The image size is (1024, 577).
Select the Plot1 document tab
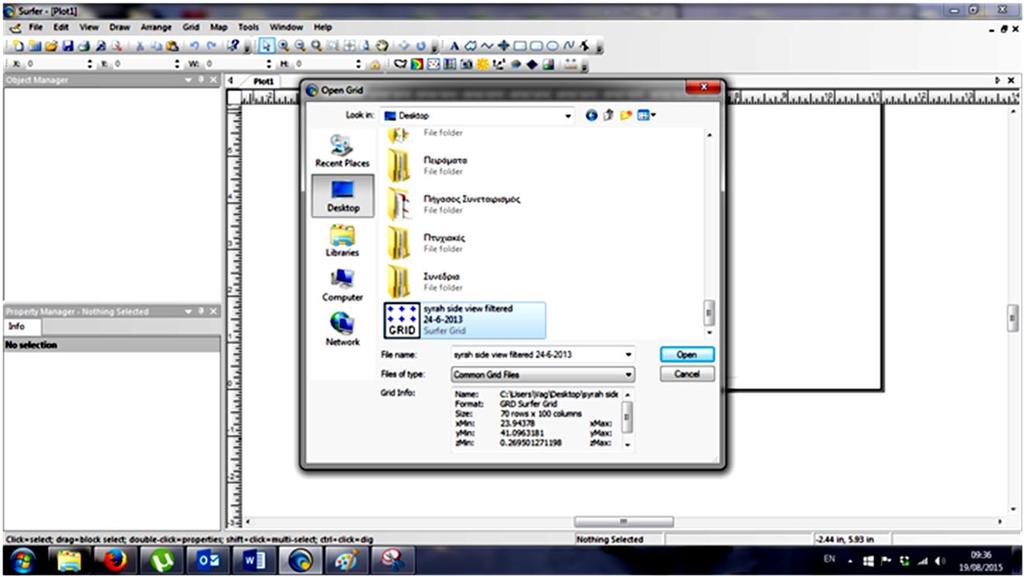pos(263,81)
